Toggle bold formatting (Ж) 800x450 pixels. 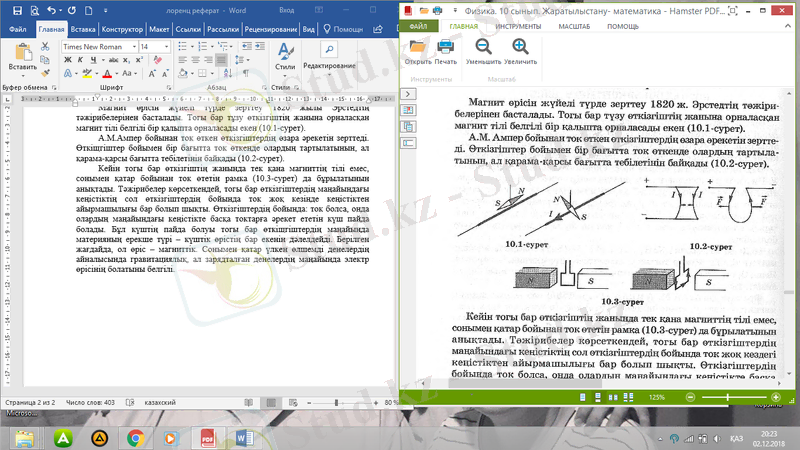pyautogui.click(x=67, y=62)
